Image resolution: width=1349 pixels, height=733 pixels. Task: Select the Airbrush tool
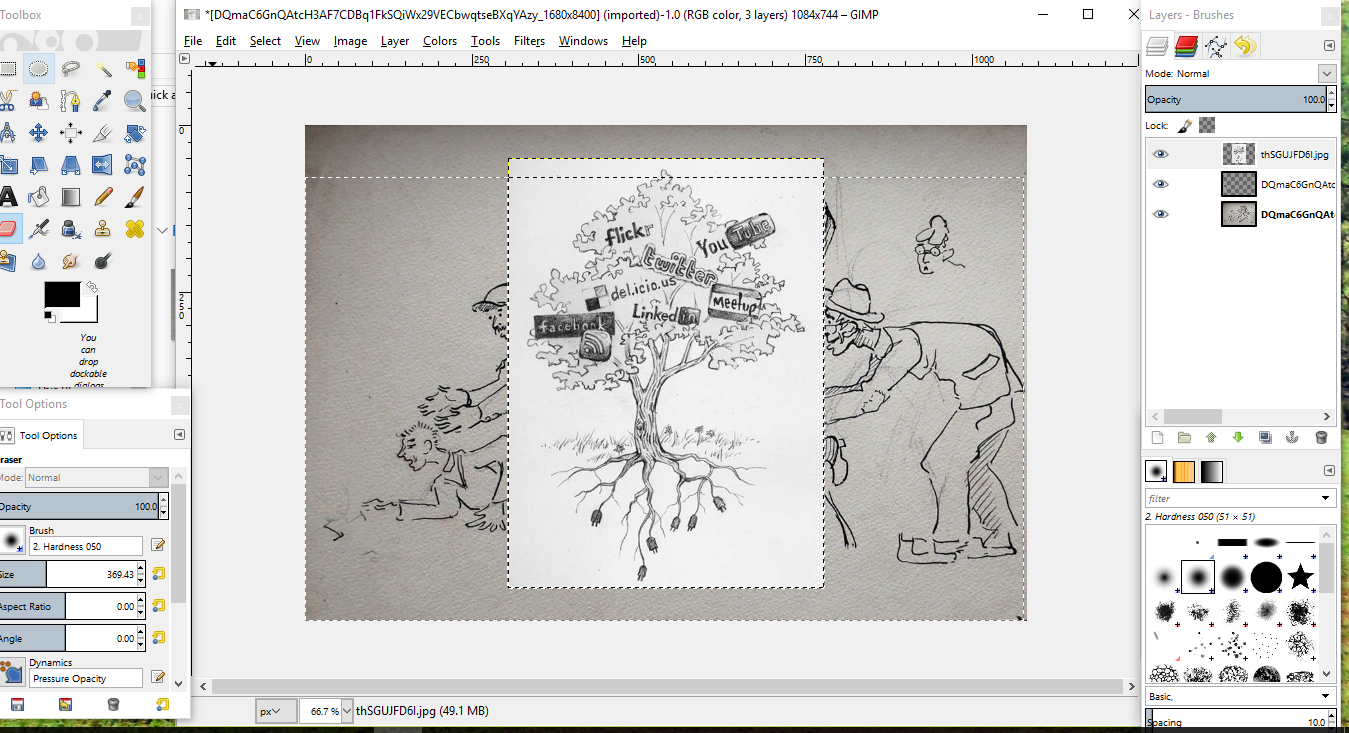[x=38, y=229]
